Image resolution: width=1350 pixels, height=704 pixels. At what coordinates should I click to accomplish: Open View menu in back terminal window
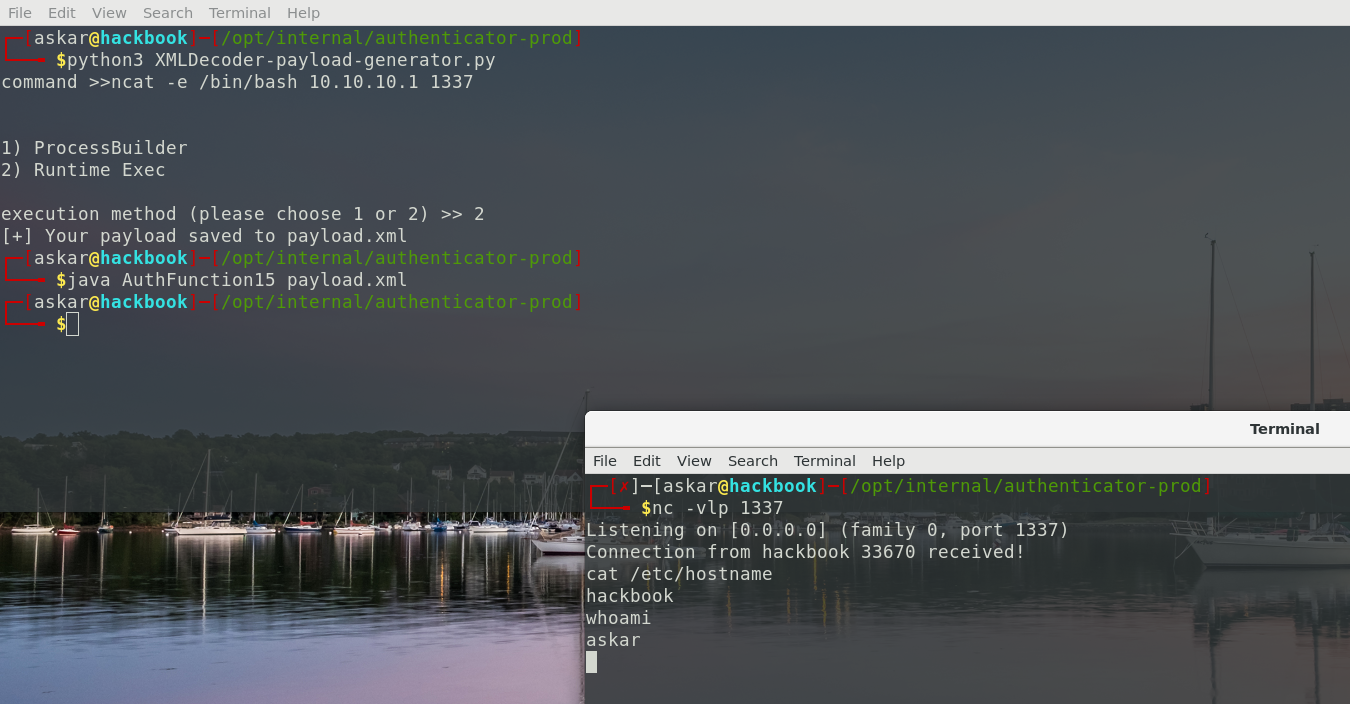pos(109,13)
